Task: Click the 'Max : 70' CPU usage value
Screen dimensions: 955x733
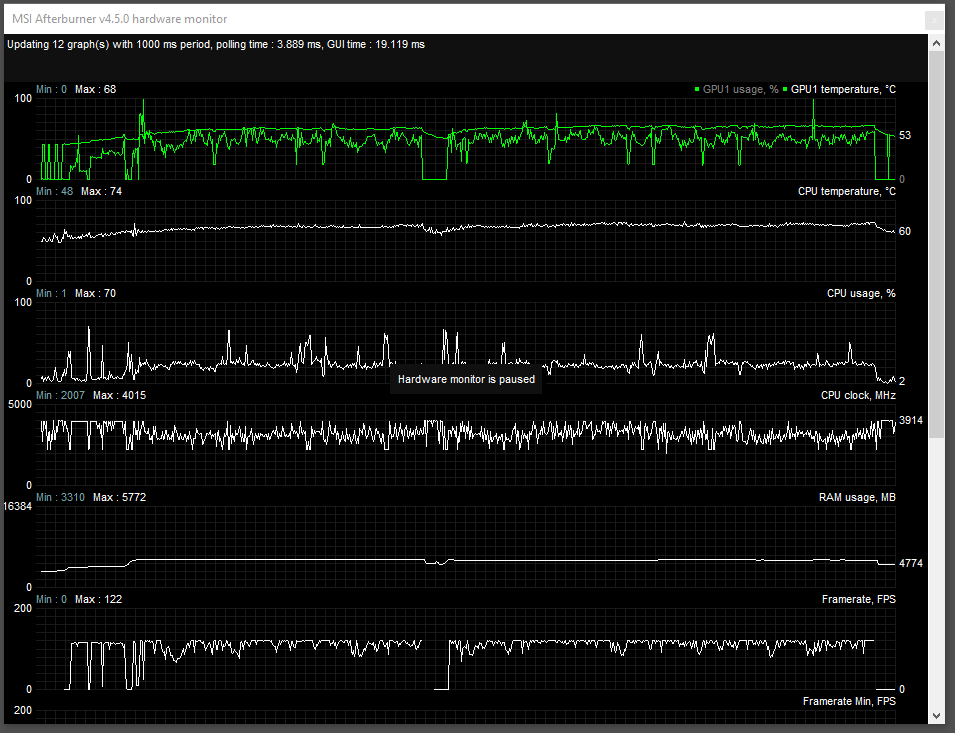Action: pos(96,293)
